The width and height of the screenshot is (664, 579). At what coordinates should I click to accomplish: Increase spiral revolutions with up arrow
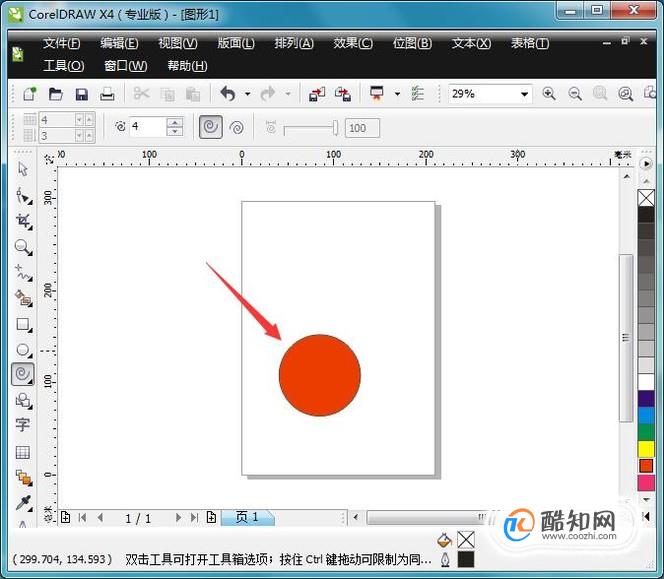coord(174,122)
